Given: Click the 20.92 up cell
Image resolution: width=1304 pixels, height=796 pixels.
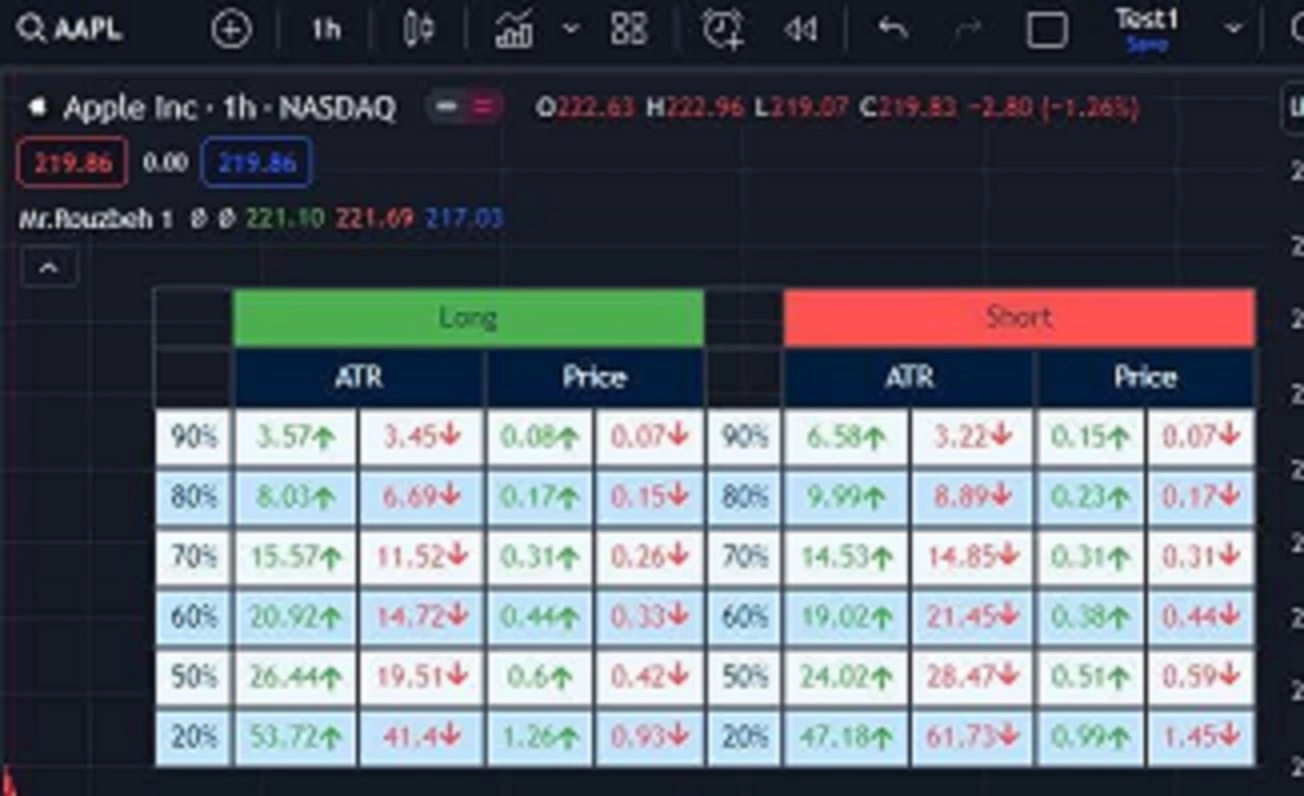Looking at the screenshot, I should pos(295,617).
